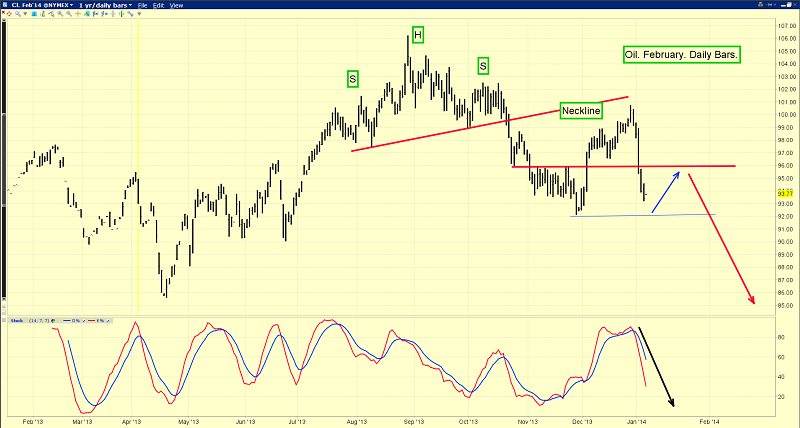The height and width of the screenshot is (428, 800).
Task: Click the Oil. February. Daily Bars. label
Action: pos(682,55)
